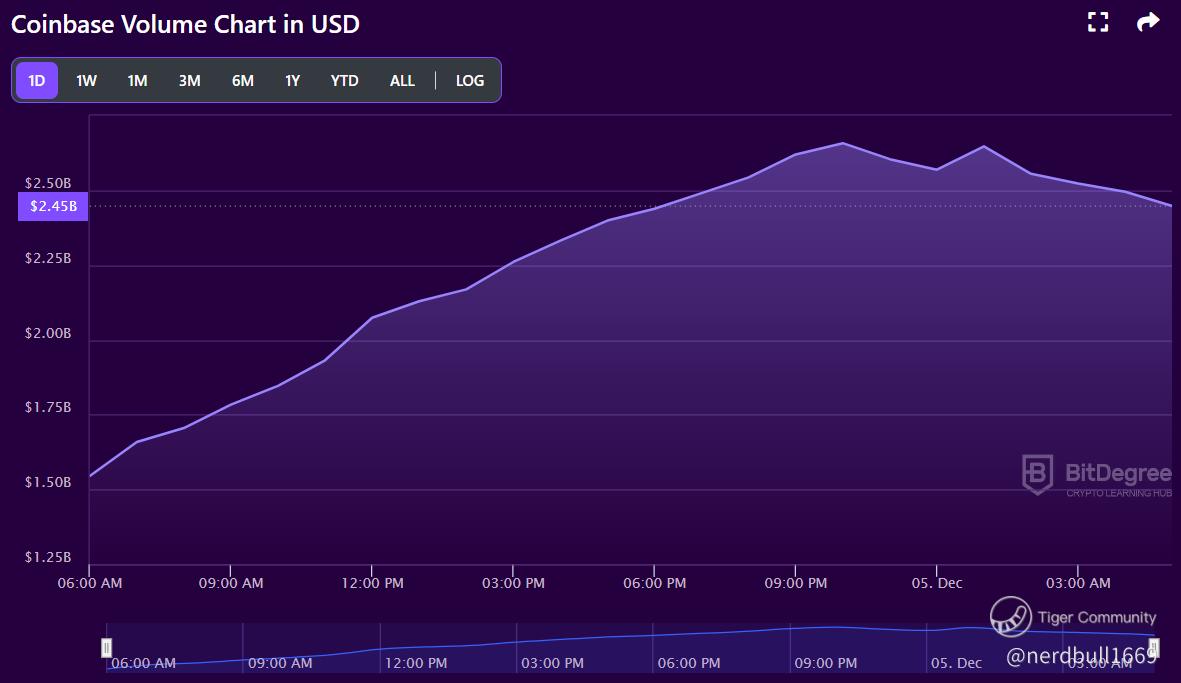Switch to the 1W time range
Image resolution: width=1181 pixels, height=683 pixels.
[x=87, y=81]
